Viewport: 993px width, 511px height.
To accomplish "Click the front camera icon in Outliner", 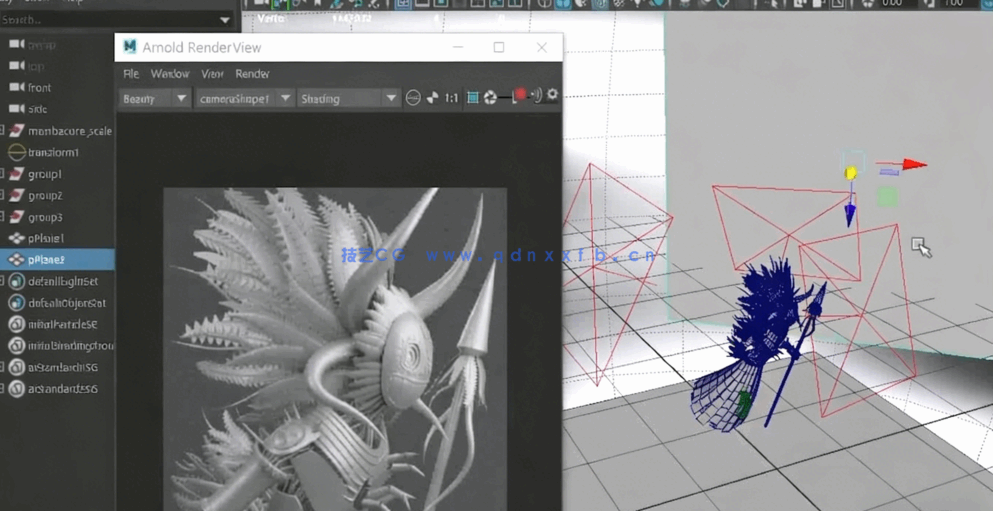I will (16, 88).
